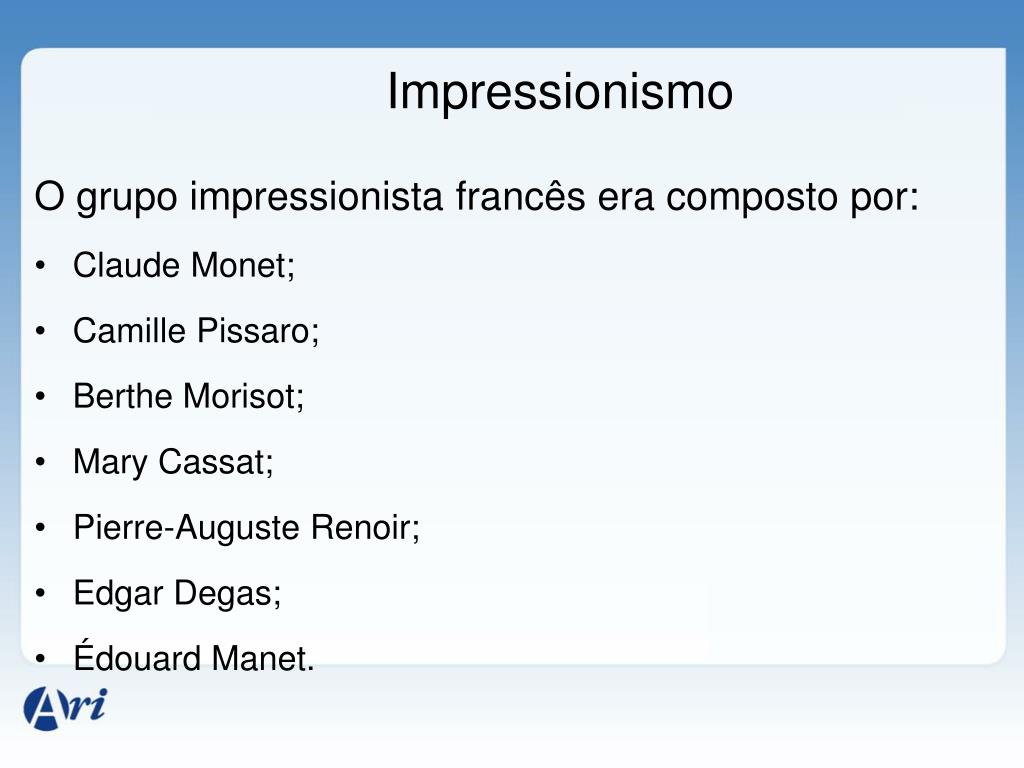The width and height of the screenshot is (1024, 768).
Task: Click the word "francês" in the heading sentence
Action: 520,195
